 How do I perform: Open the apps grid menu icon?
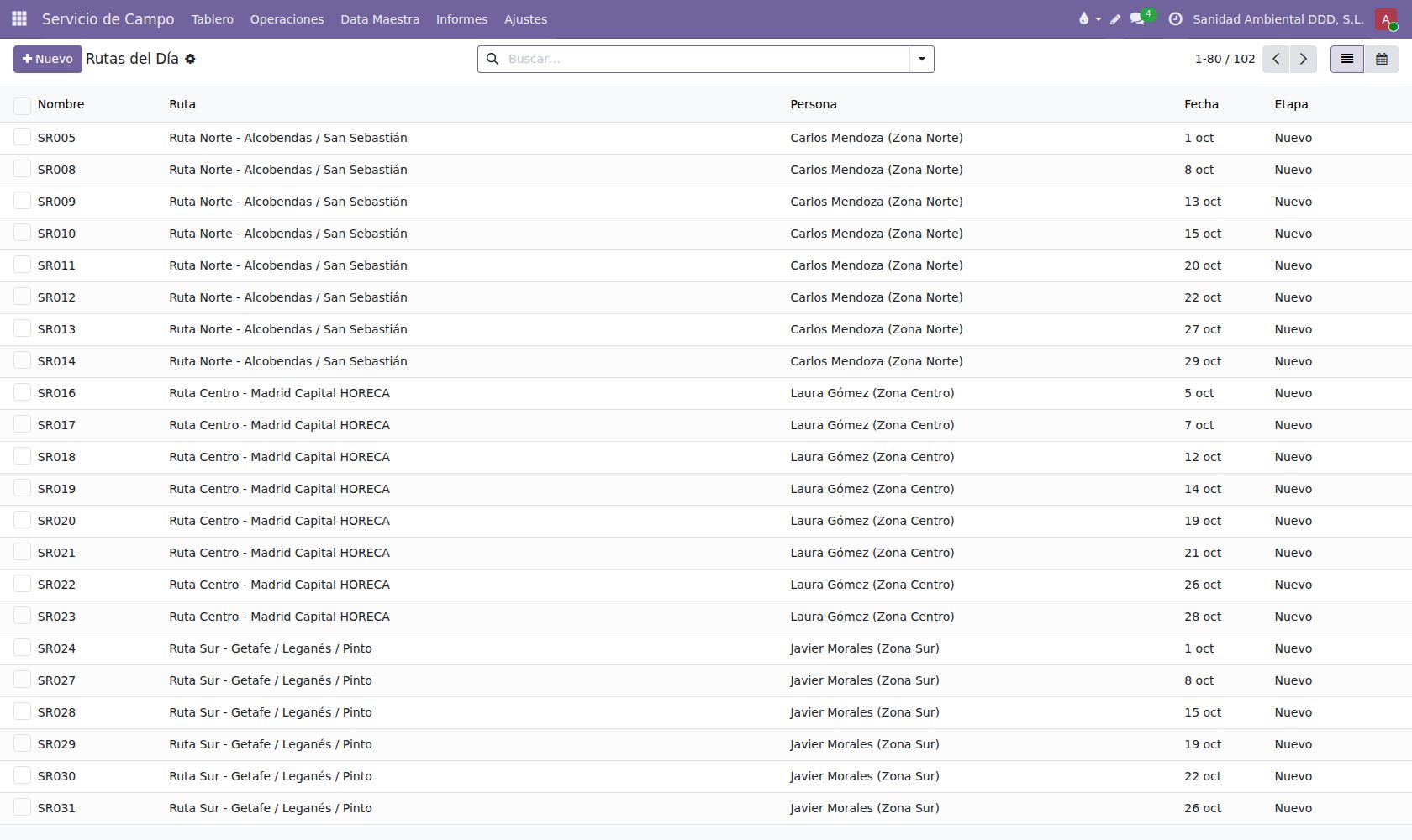(19, 18)
